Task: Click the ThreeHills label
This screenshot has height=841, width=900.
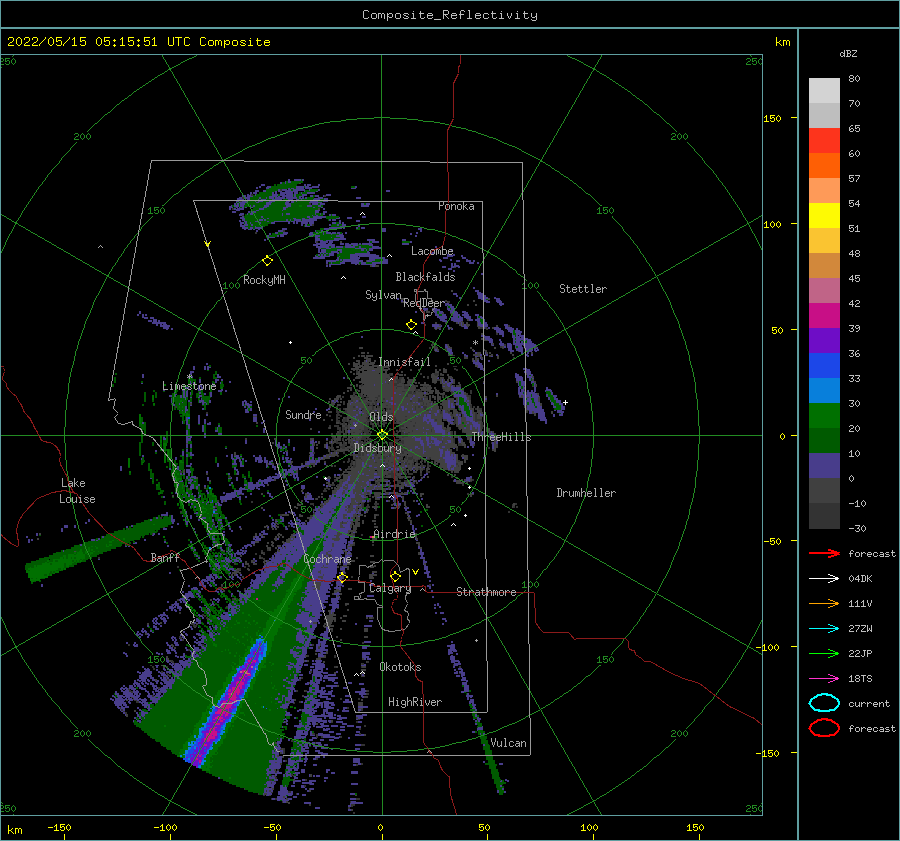Action: click(x=501, y=437)
